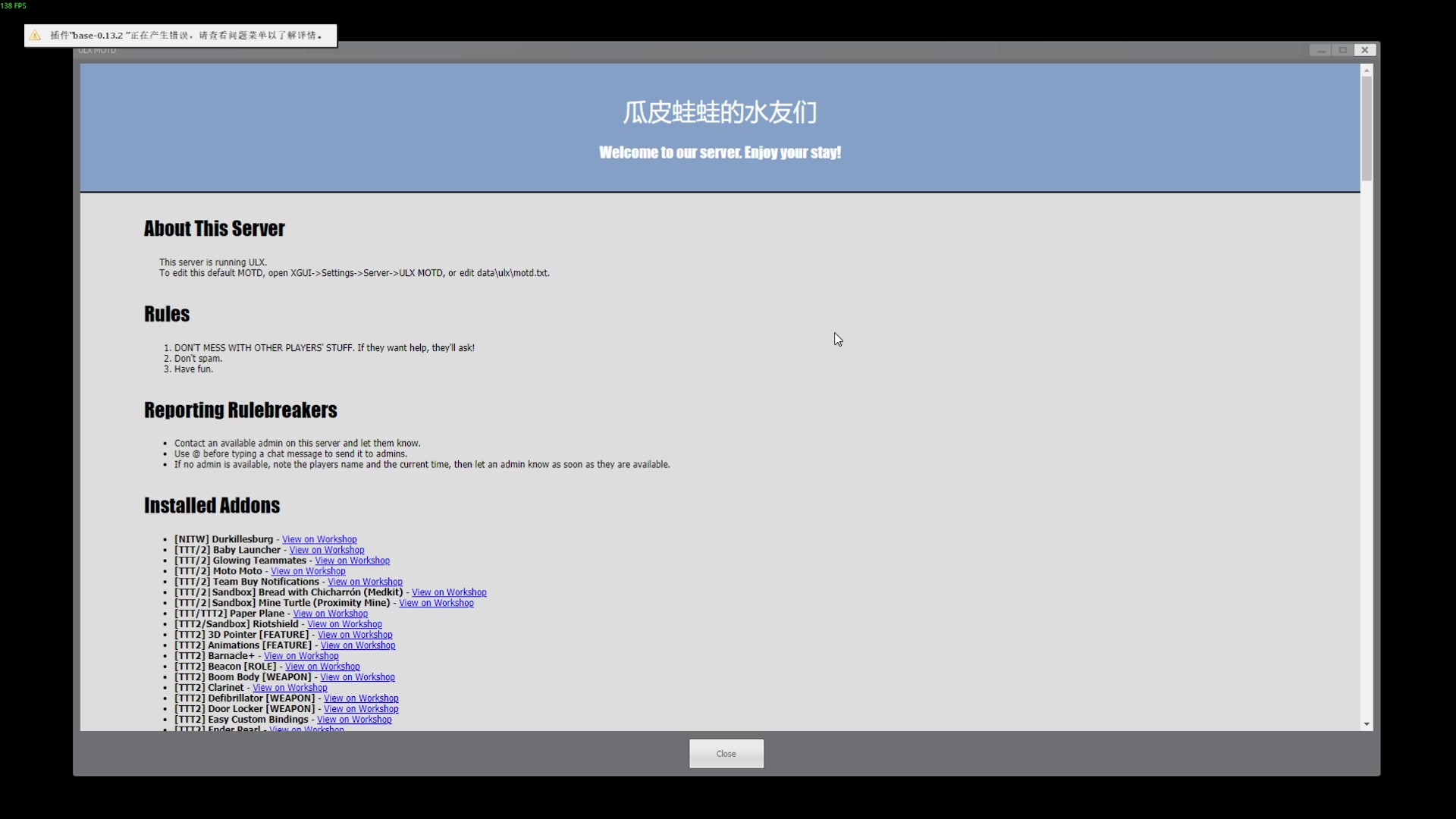
Task: Open Workshop link for Moto Moto
Action: [x=308, y=571]
